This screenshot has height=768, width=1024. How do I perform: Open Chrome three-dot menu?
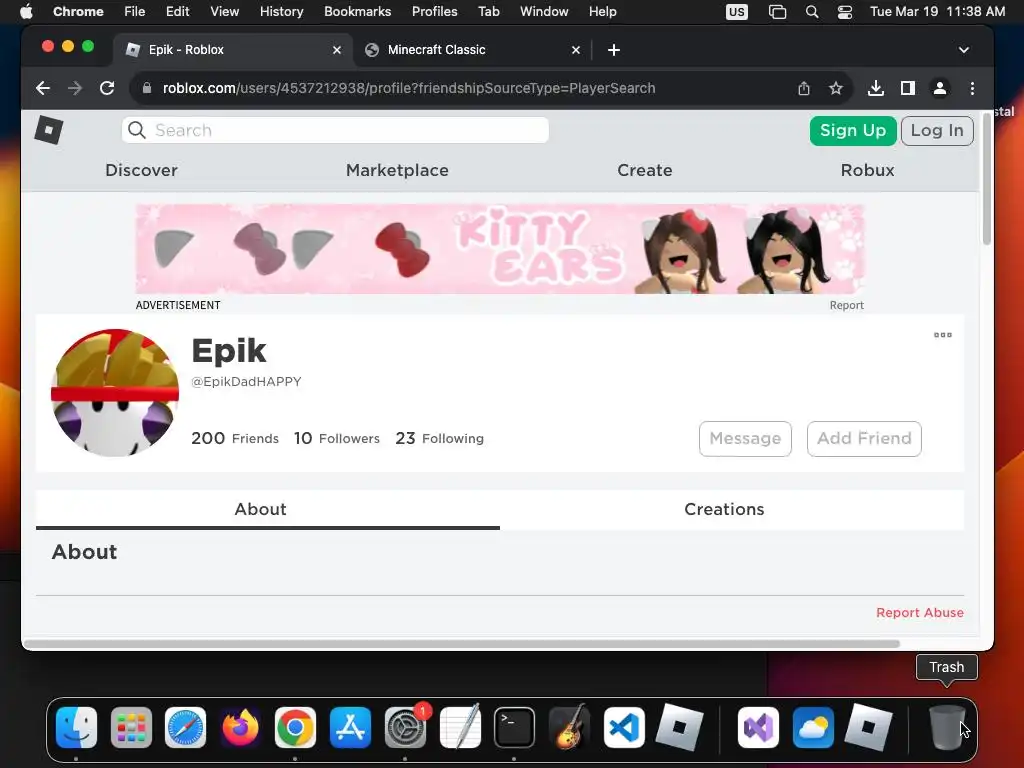[x=972, y=88]
